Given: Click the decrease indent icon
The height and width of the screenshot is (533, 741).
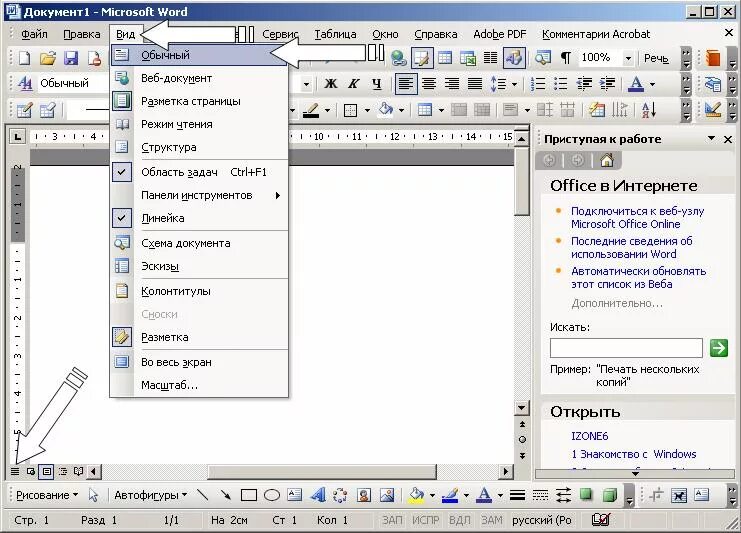Looking at the screenshot, I should pyautogui.click(x=584, y=84).
